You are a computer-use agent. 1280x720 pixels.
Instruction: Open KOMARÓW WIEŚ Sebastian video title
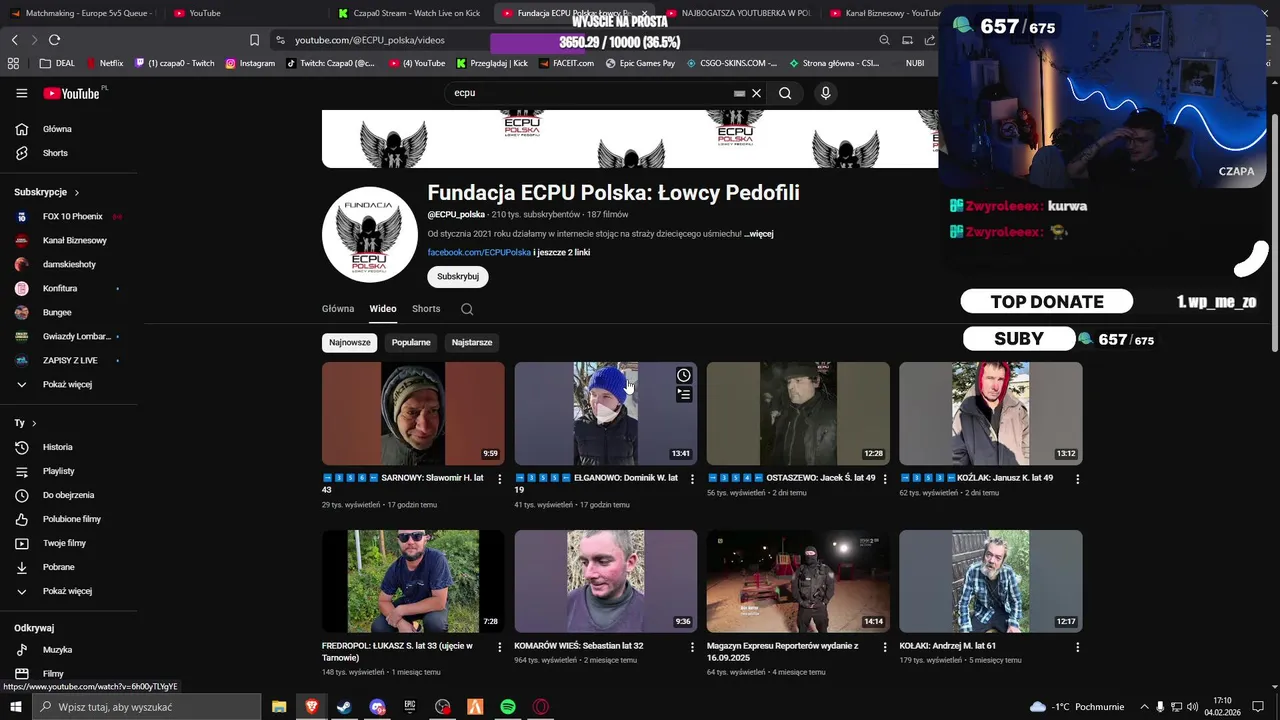578,646
